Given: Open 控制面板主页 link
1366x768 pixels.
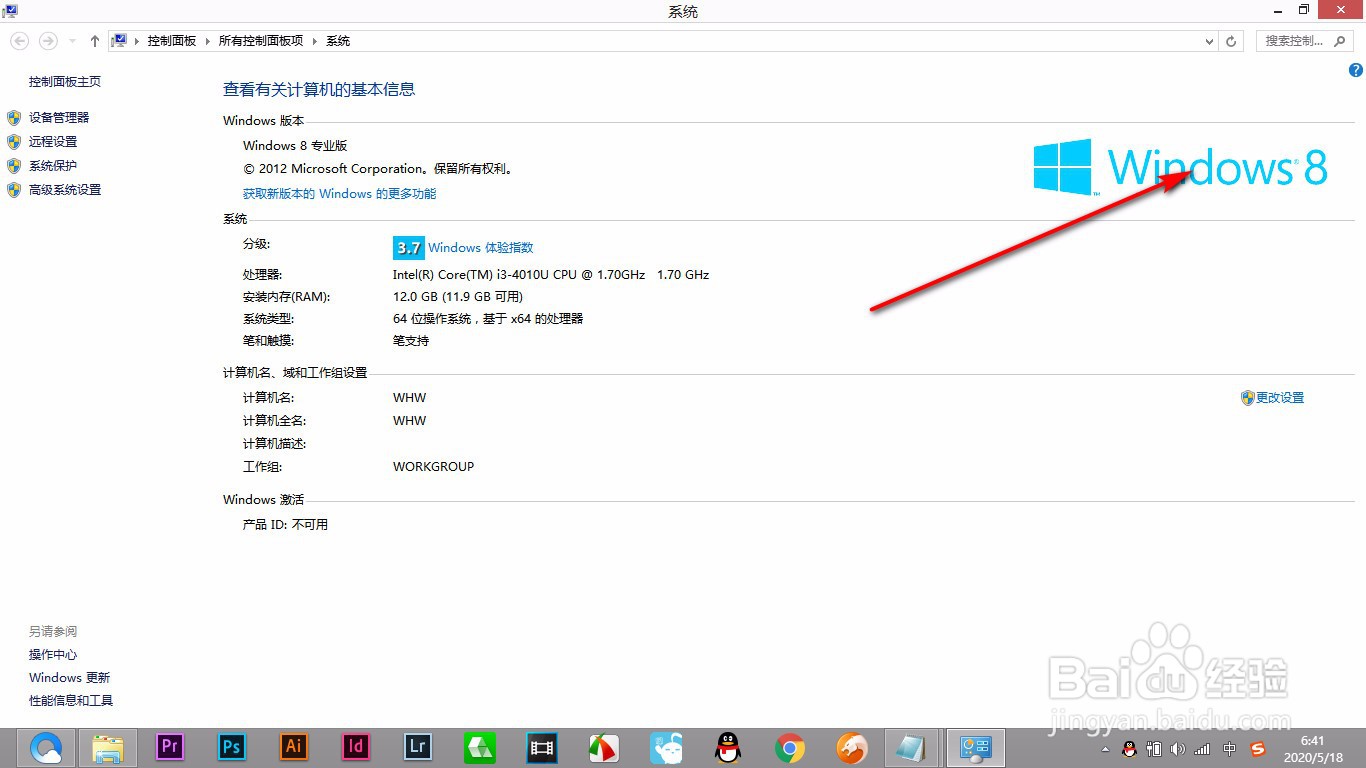Looking at the screenshot, I should tap(65, 82).
